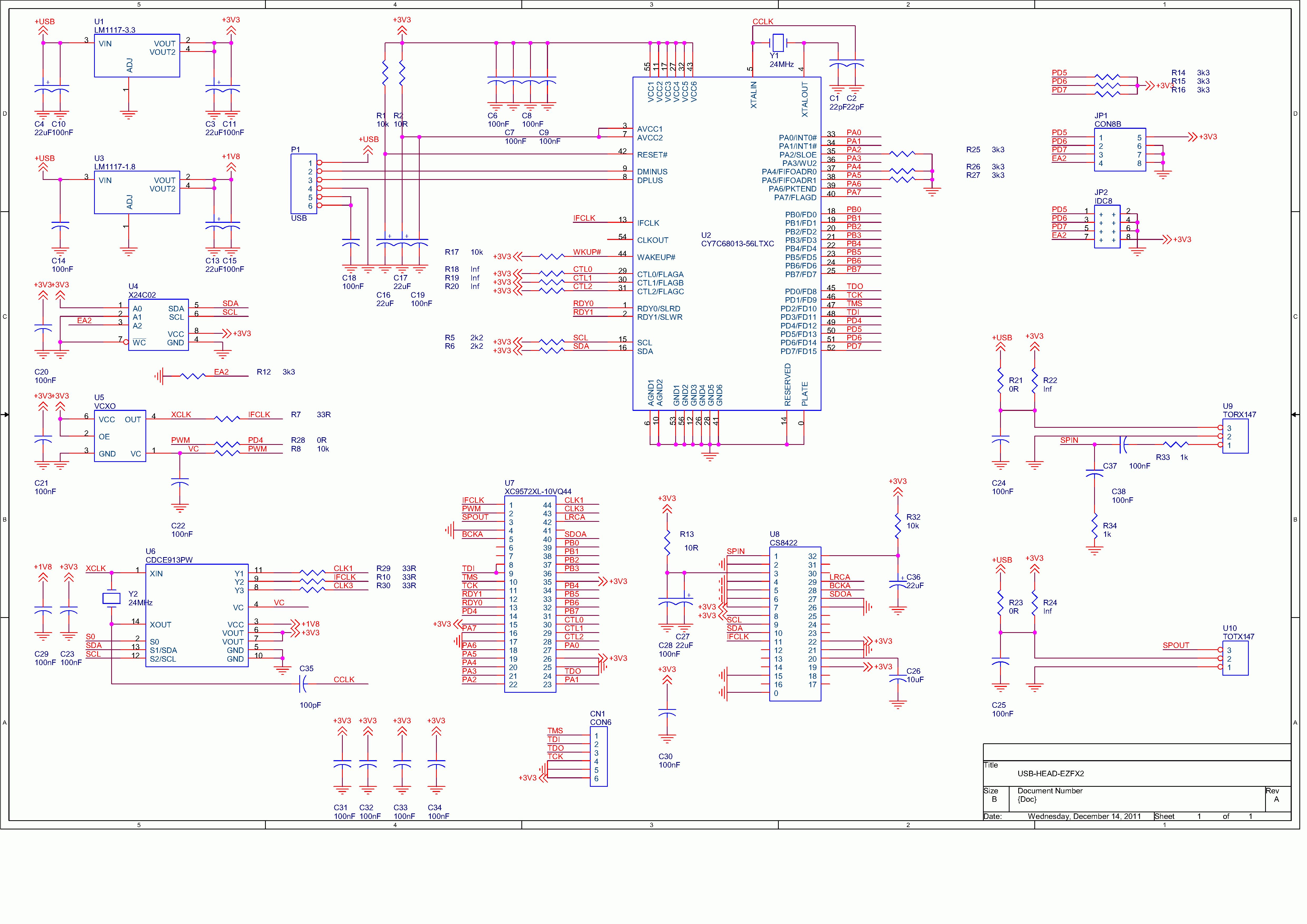Click the U1 LM1117-3.3 regulator block
The height and width of the screenshot is (924, 1307).
point(138,56)
